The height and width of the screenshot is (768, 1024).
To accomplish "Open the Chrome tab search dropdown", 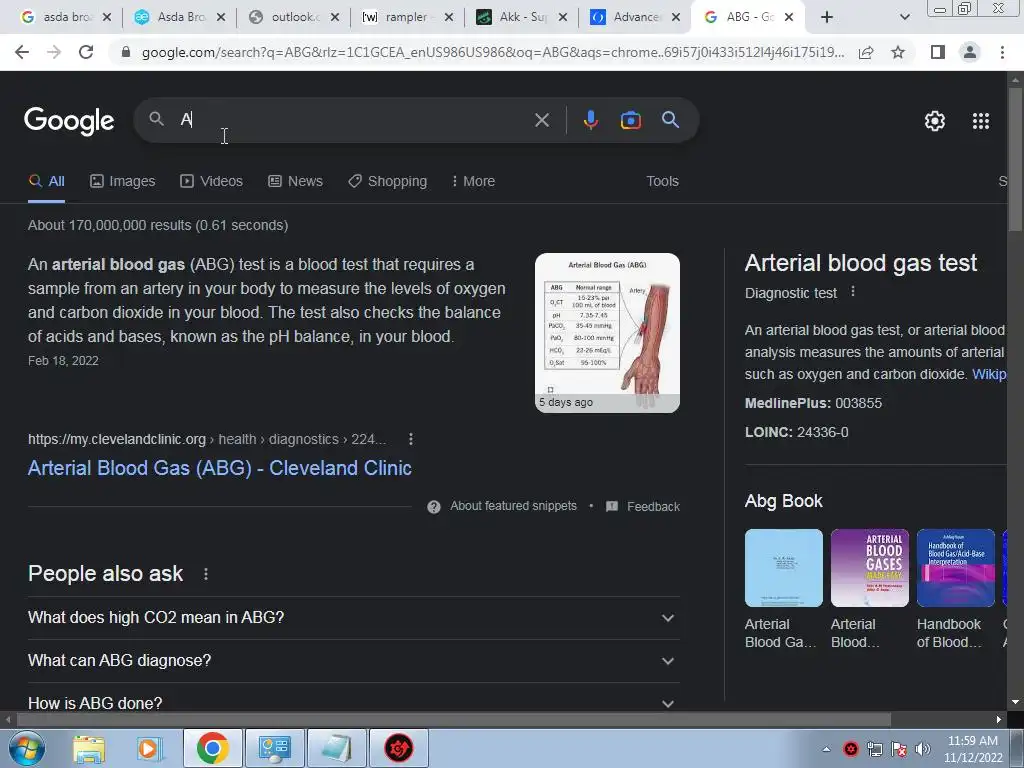I will pyautogui.click(x=904, y=17).
